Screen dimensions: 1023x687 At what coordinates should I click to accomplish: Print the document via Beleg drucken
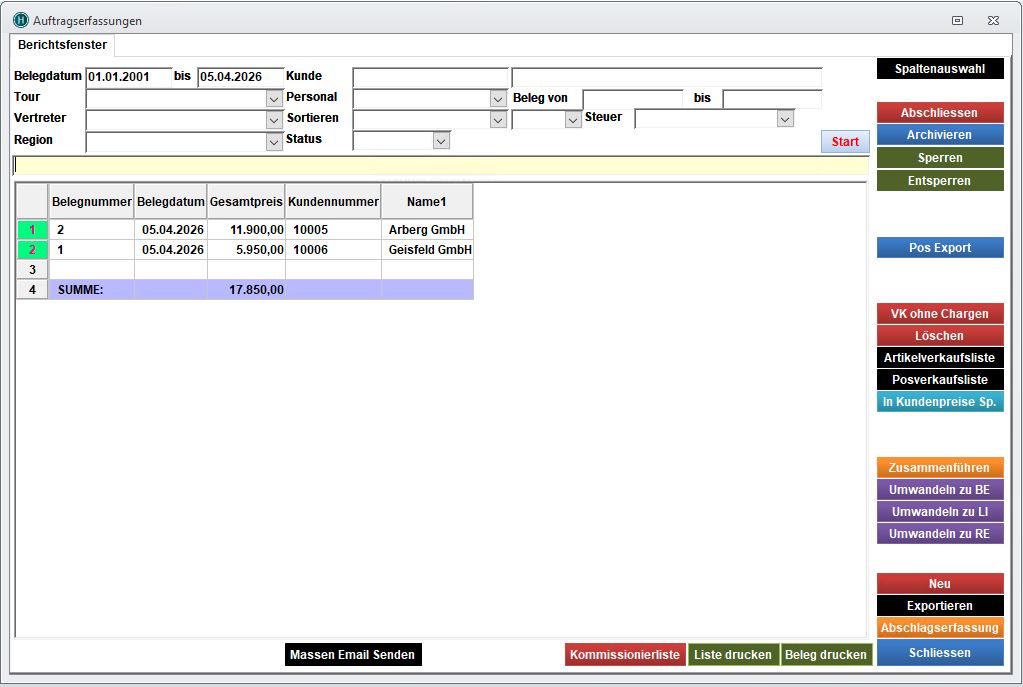pos(826,655)
